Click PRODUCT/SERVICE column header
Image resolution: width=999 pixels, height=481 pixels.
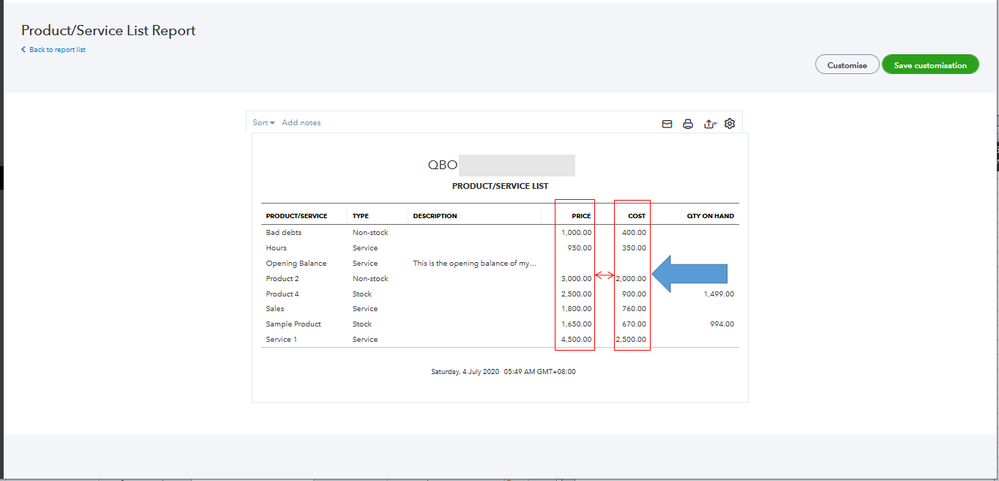pos(296,216)
